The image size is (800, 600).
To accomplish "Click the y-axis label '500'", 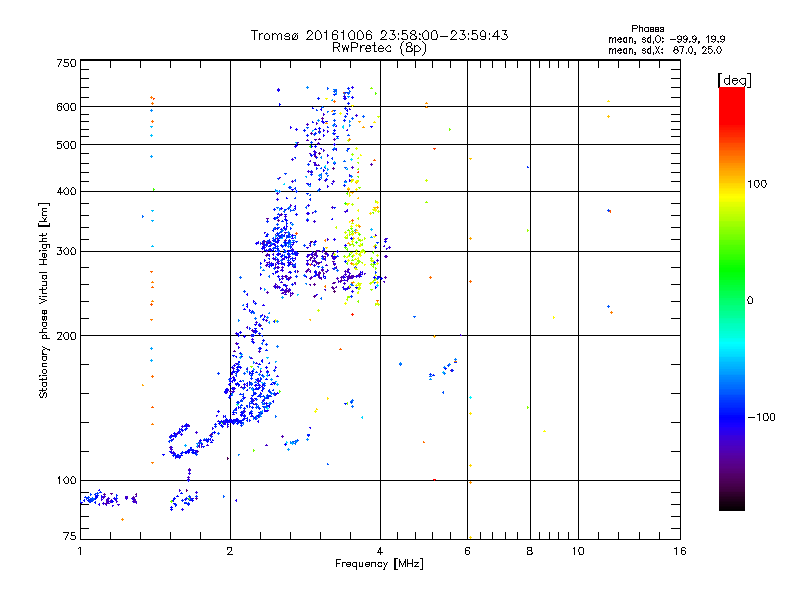I will click(x=66, y=145).
